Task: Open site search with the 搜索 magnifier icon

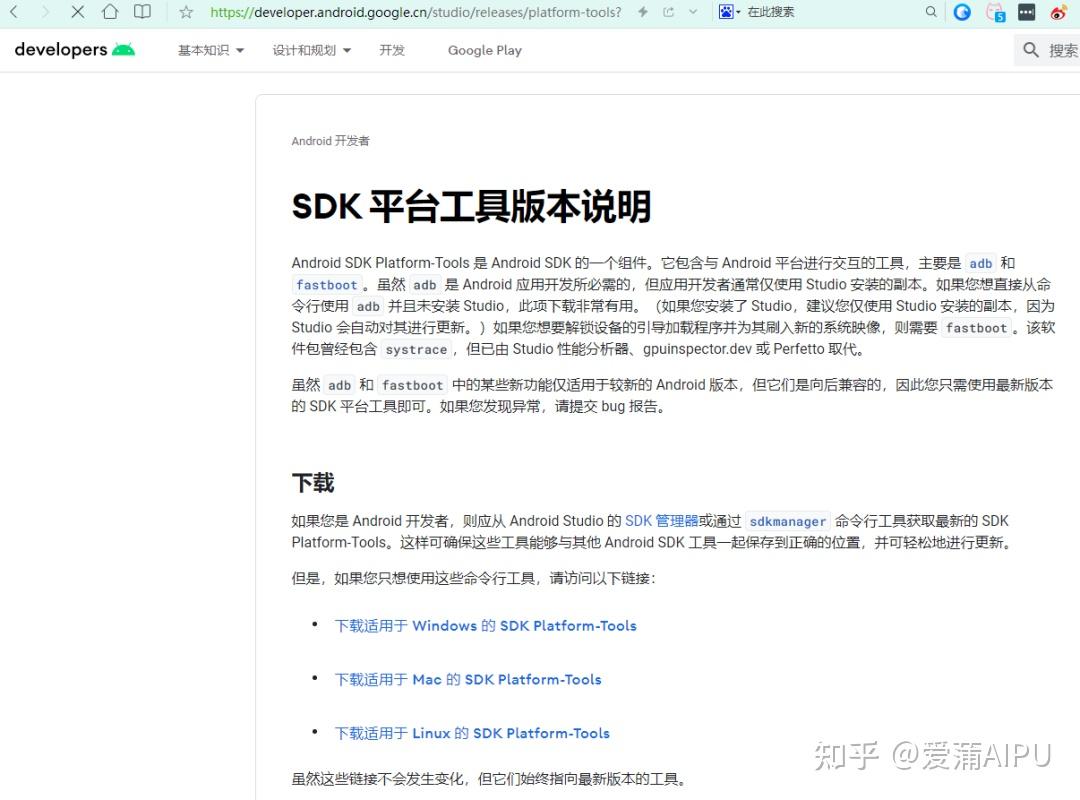Action: point(1030,49)
